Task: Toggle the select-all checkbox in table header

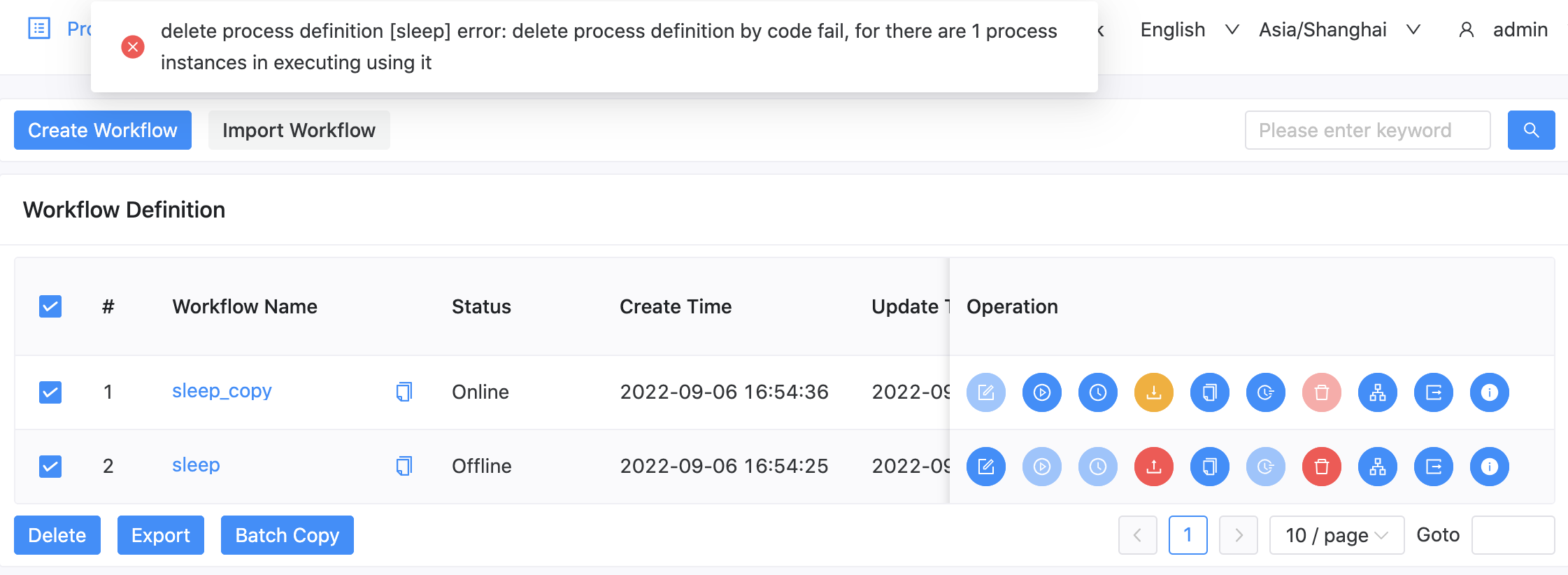Action: pyautogui.click(x=50, y=306)
